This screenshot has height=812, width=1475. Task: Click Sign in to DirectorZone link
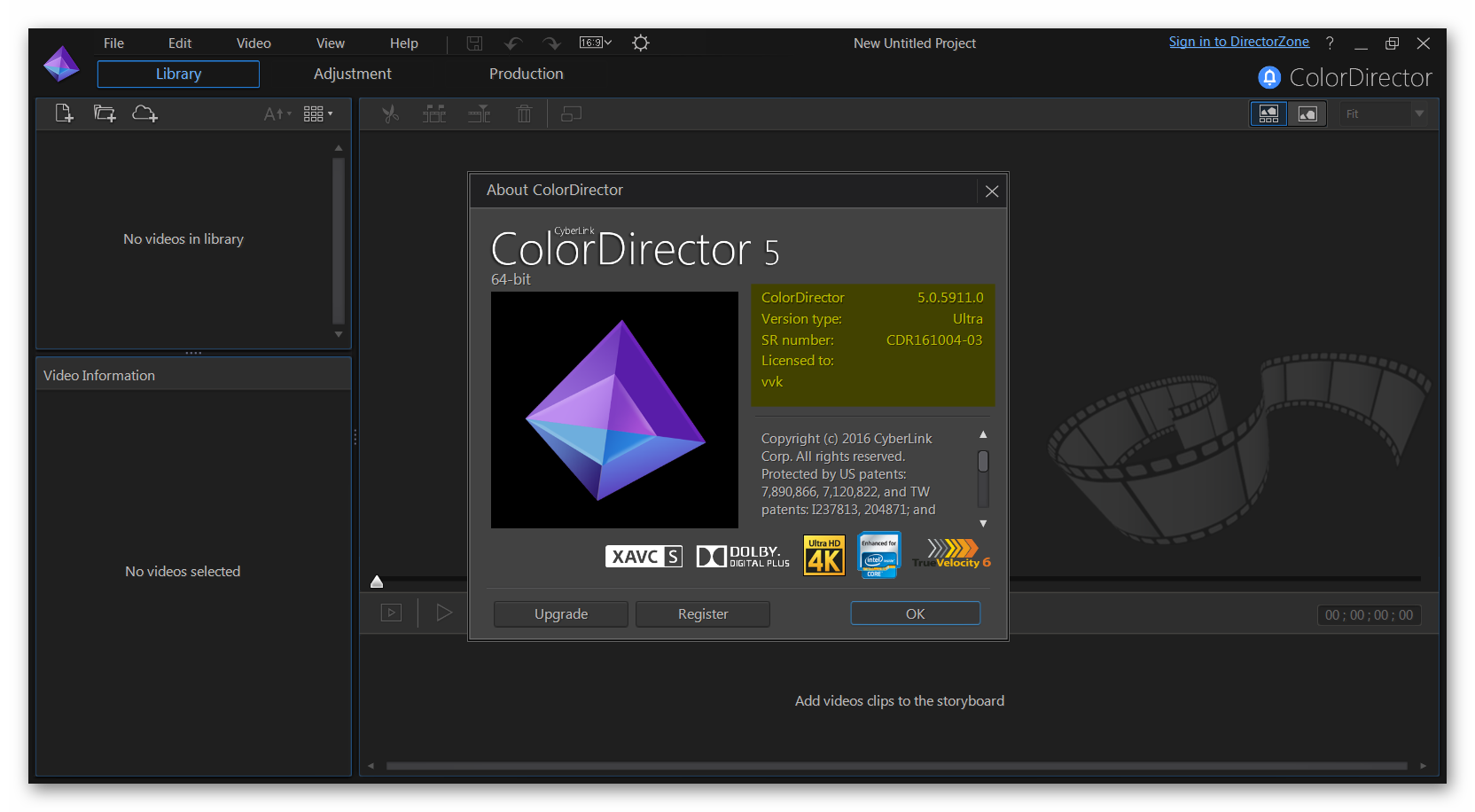pos(1238,42)
